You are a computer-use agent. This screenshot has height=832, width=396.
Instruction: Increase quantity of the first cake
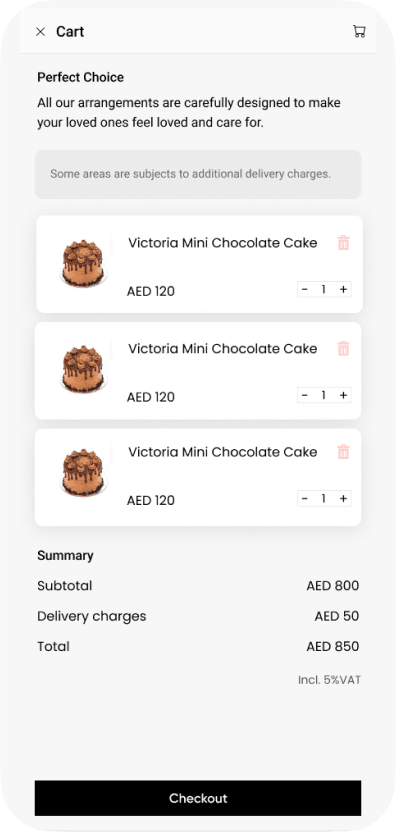(343, 290)
